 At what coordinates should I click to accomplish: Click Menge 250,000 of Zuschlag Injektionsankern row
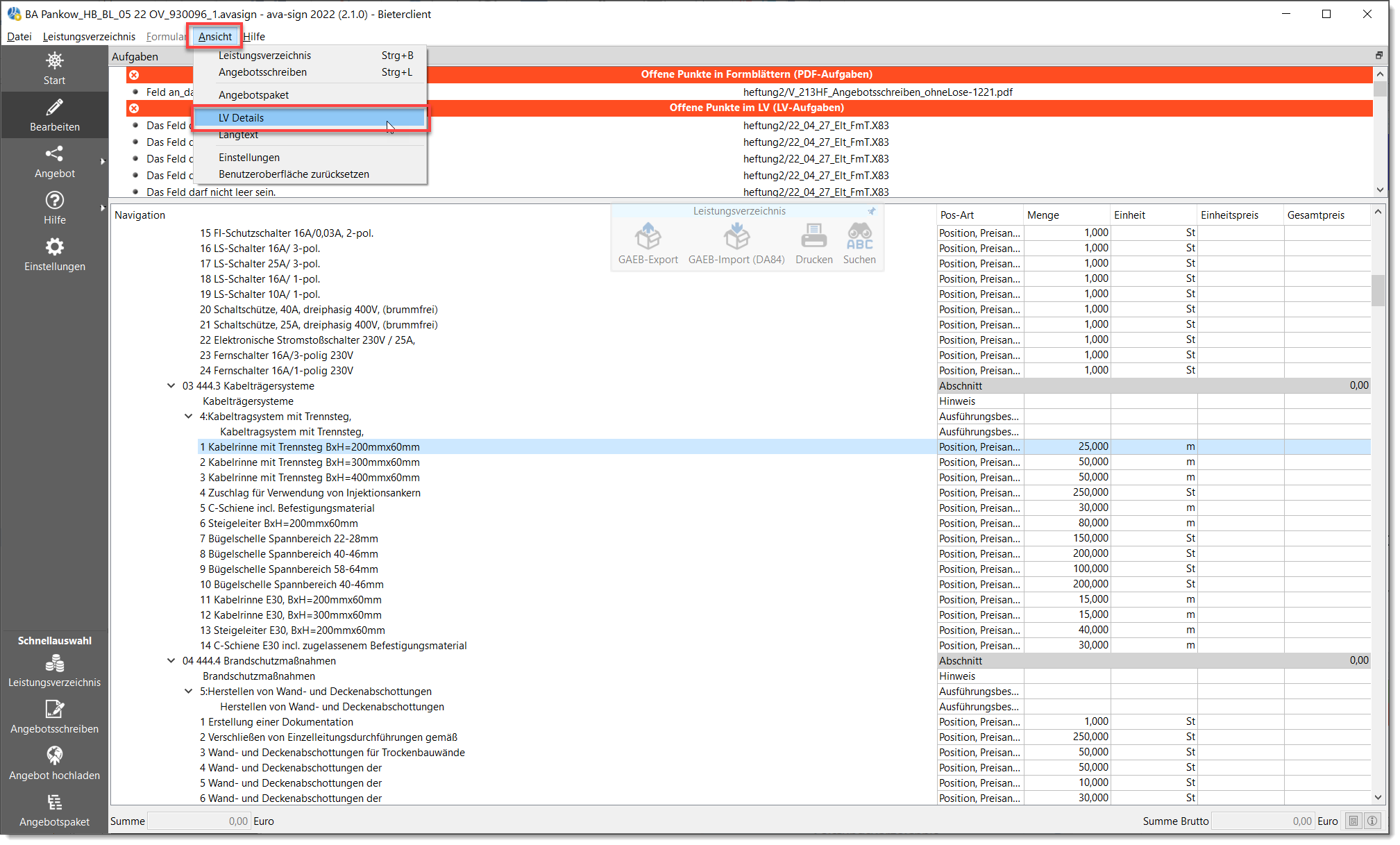point(1067,493)
